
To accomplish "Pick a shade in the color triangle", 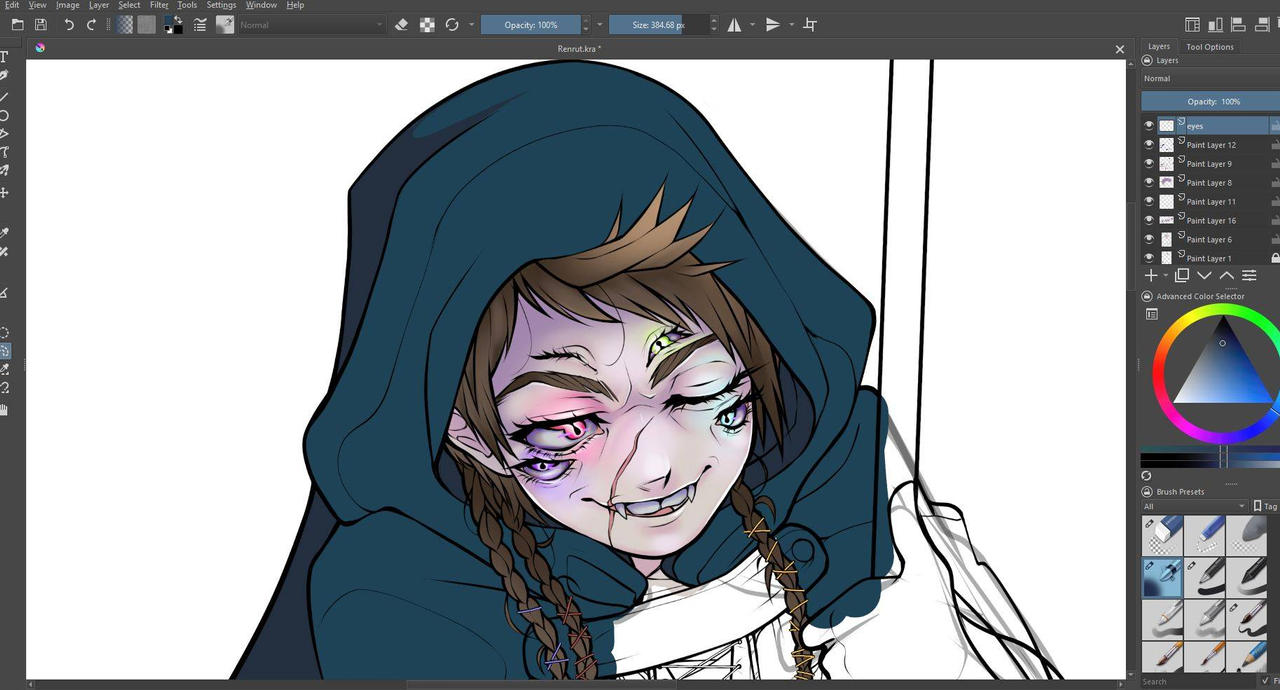I will (1224, 375).
